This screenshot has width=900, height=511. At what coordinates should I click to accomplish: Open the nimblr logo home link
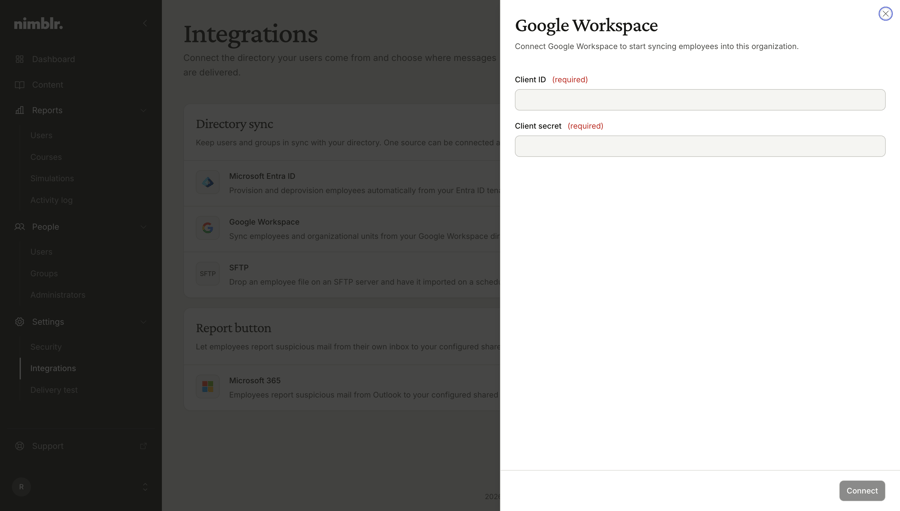click(38, 24)
